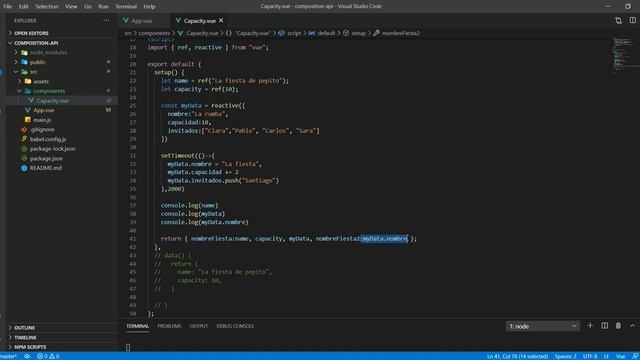Screen dimensions: 640x360
Task: Expand Timeline section
Action: click(25, 338)
